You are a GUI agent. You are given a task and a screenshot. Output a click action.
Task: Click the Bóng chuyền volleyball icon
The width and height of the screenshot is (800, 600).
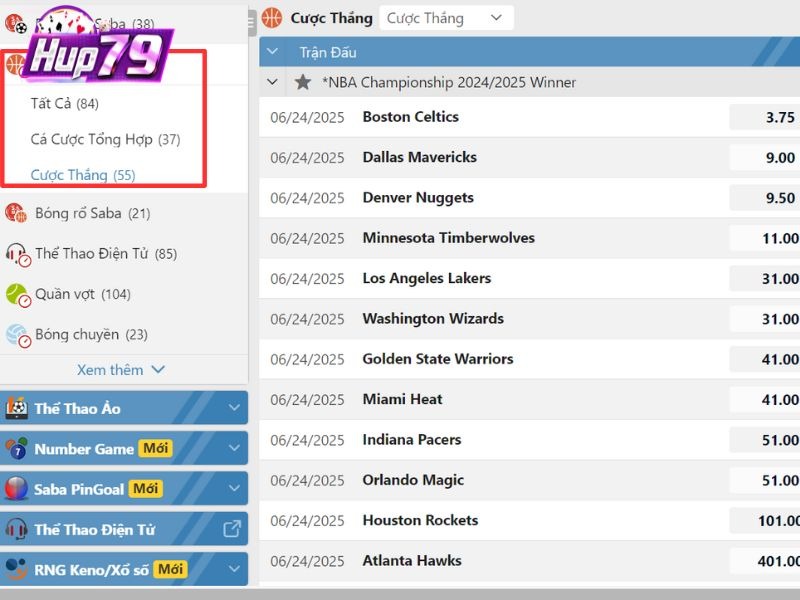click(17, 335)
